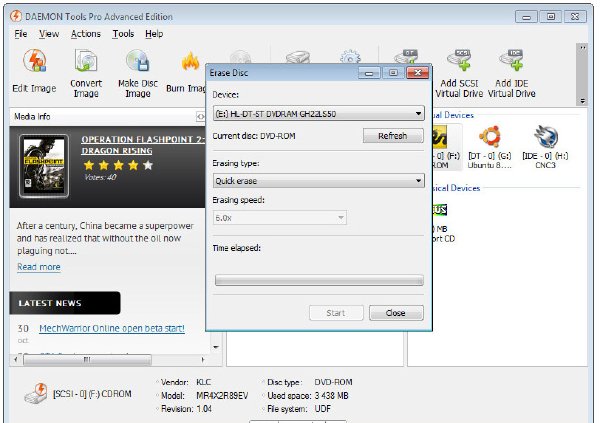Select the physical device icon

pos(440,209)
